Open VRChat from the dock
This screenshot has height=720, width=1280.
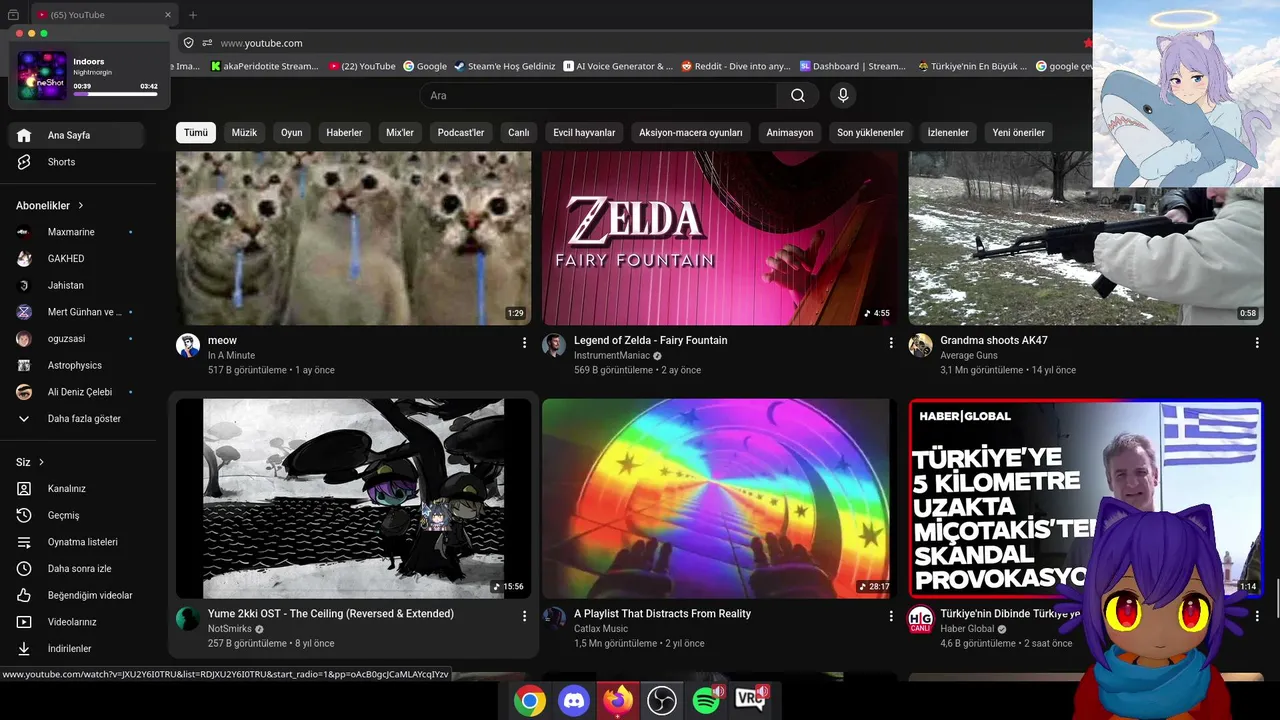pos(750,701)
